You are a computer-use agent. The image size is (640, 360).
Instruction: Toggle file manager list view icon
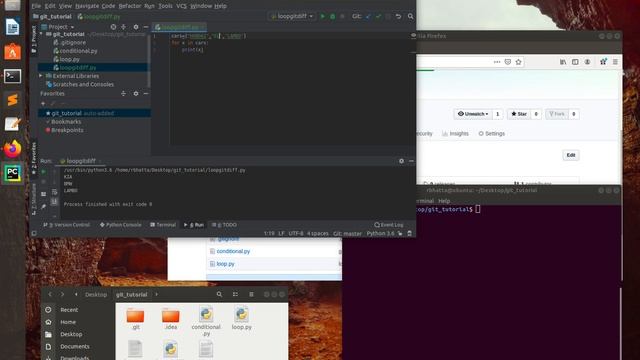tap(235, 294)
